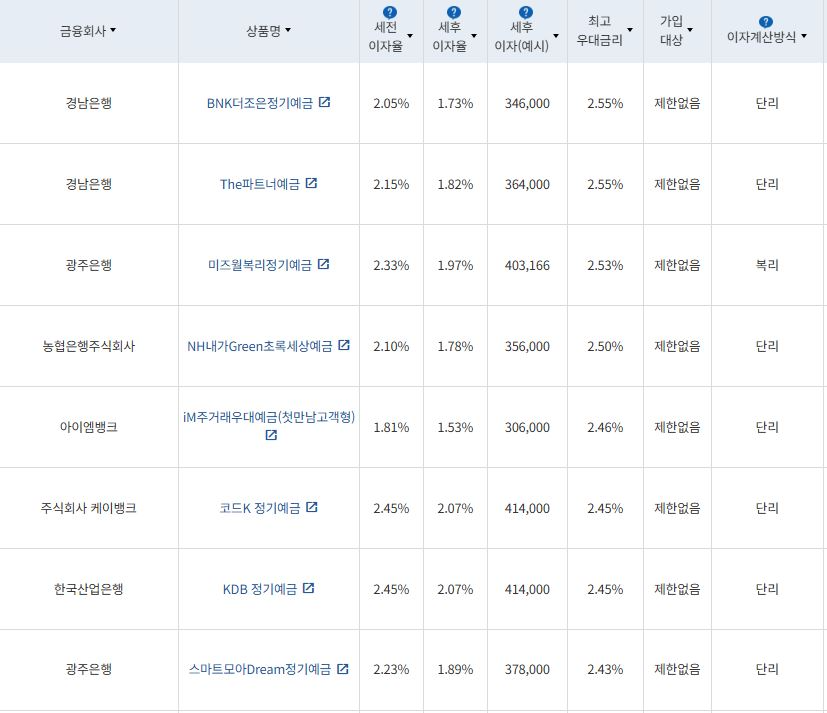Click the 세후 이자율 question mark icon
The width and height of the screenshot is (827, 713).
[x=452, y=11]
